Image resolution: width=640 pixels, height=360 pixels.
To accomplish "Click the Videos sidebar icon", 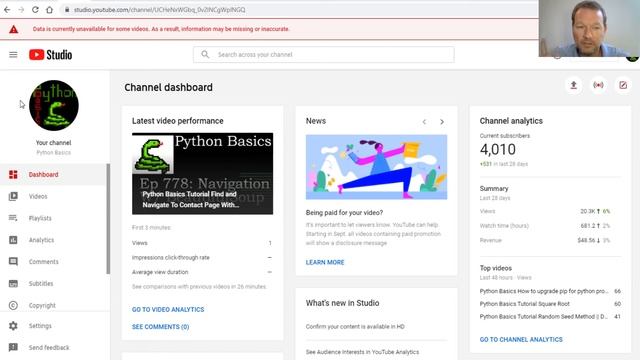I will 13,196.
